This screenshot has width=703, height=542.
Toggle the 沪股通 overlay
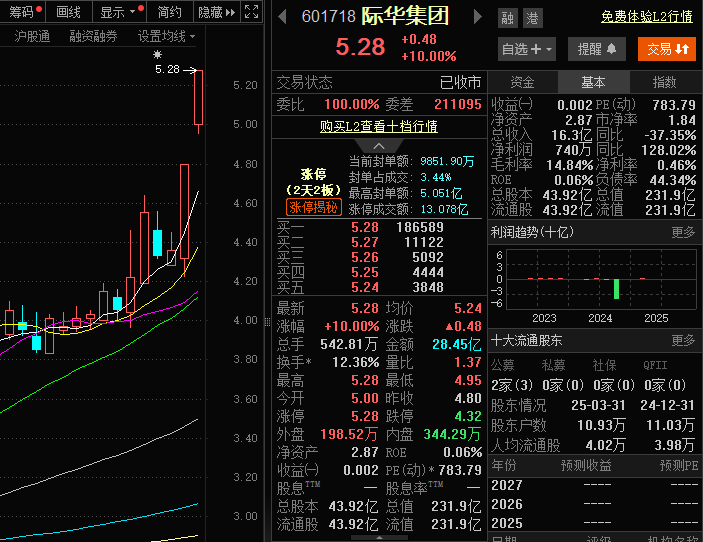coord(32,36)
